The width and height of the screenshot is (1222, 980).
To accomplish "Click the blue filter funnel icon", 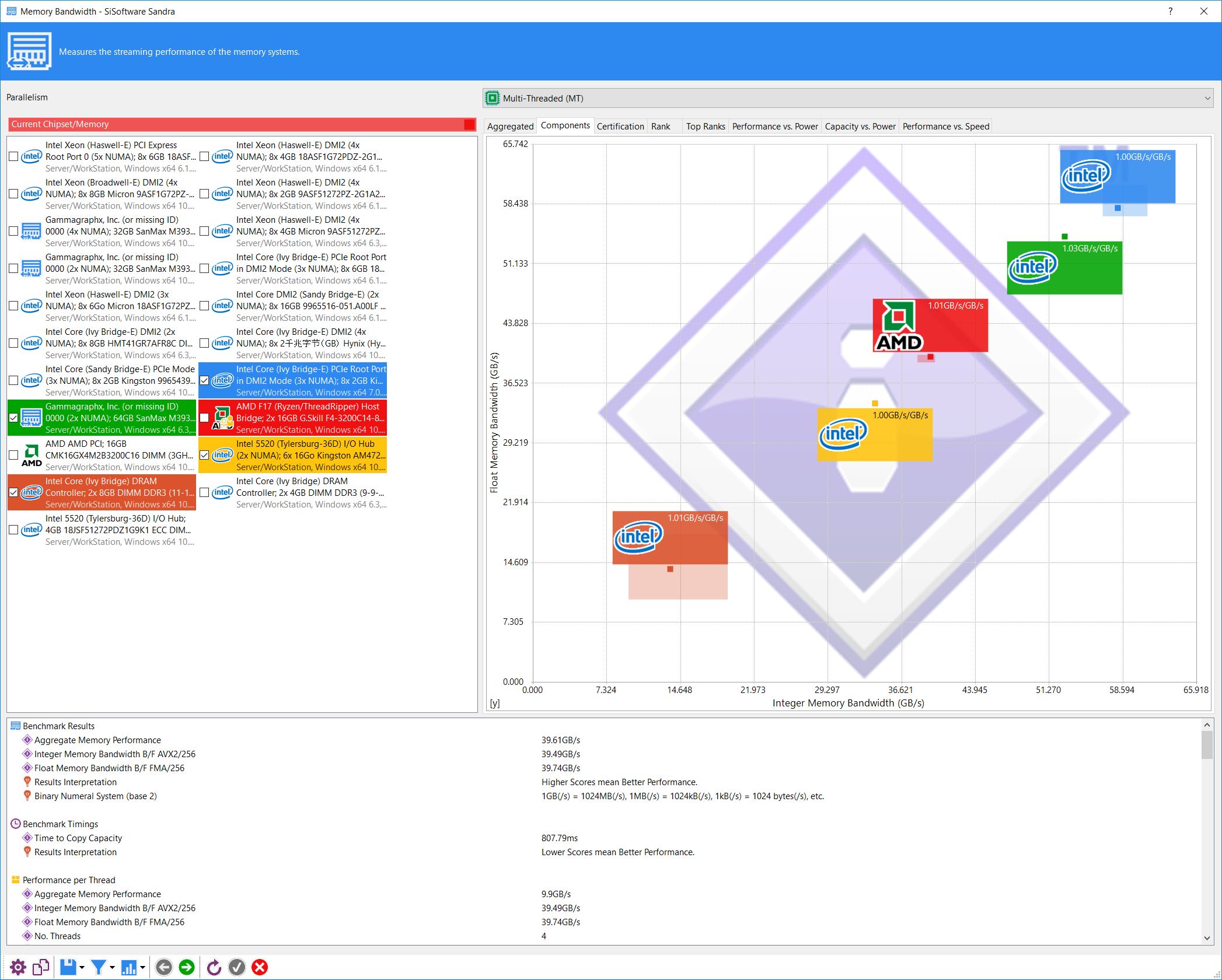I will 98,967.
